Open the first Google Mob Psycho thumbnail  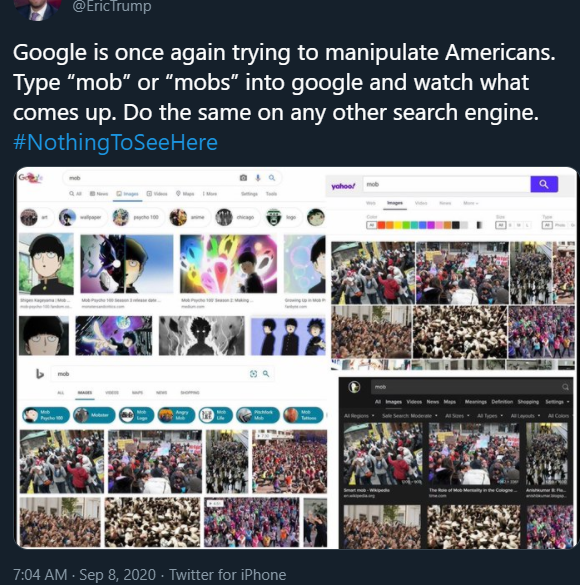point(46,264)
